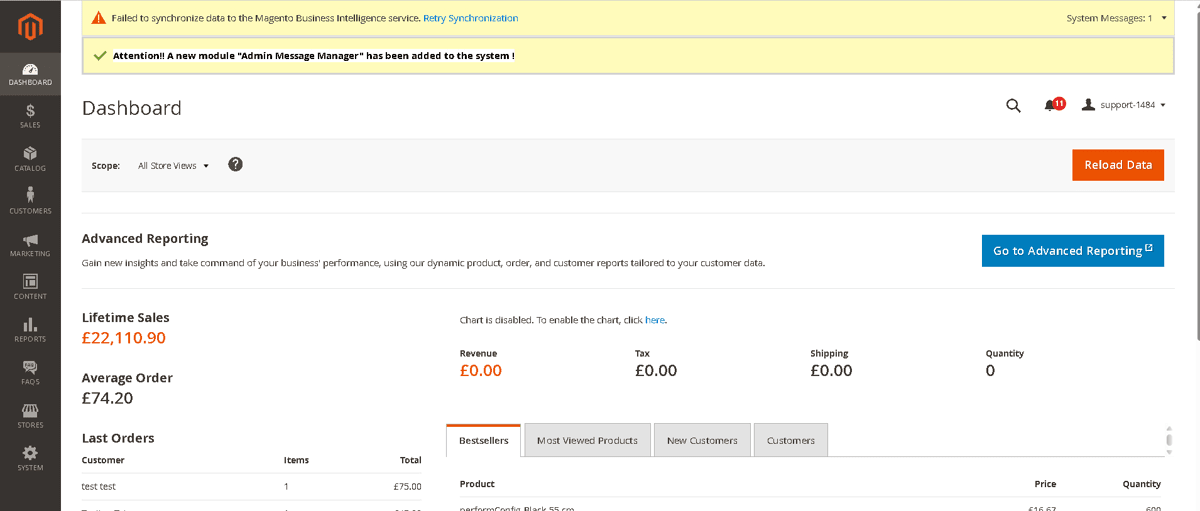This screenshot has height=511, width=1200.
Task: Open the Catalog sidebar icon
Action: point(30,159)
